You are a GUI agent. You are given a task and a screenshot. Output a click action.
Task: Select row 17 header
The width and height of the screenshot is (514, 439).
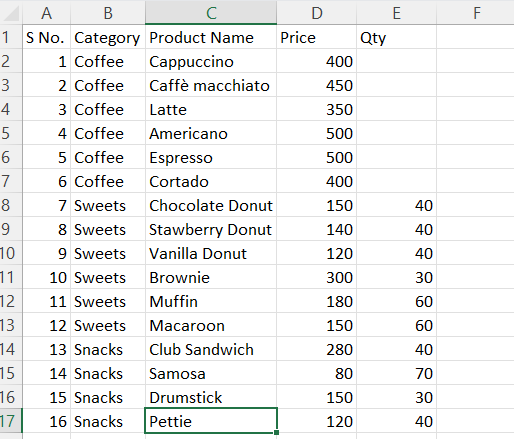point(11,421)
